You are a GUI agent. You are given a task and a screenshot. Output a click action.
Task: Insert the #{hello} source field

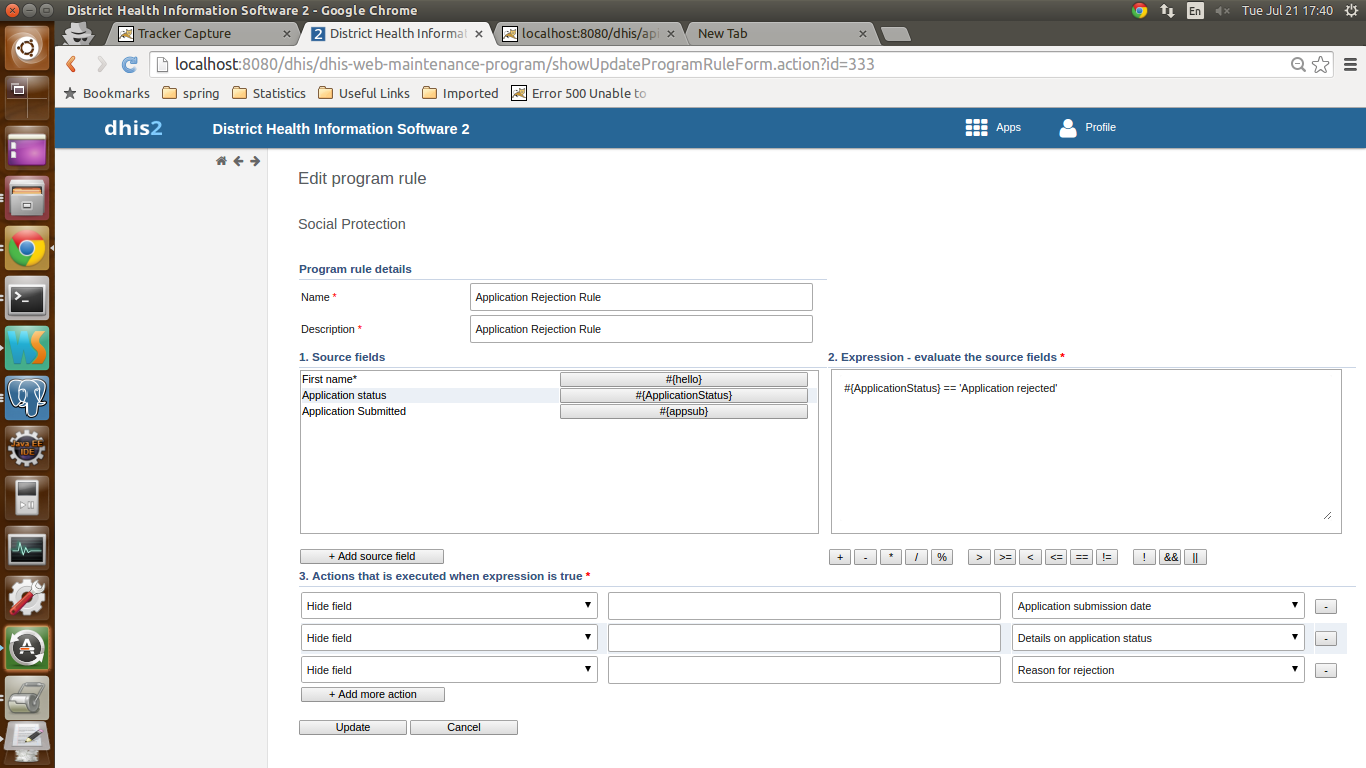coord(684,380)
